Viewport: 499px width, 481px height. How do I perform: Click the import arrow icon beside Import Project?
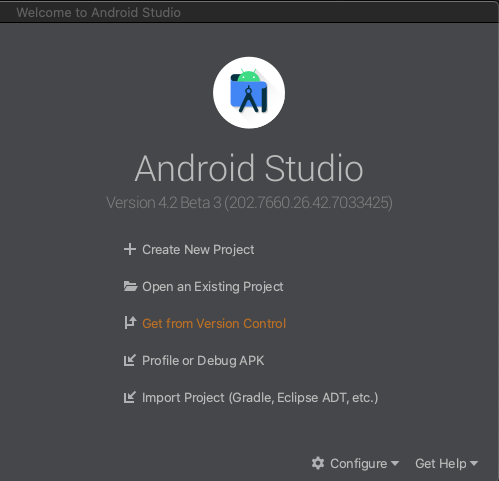coord(130,397)
